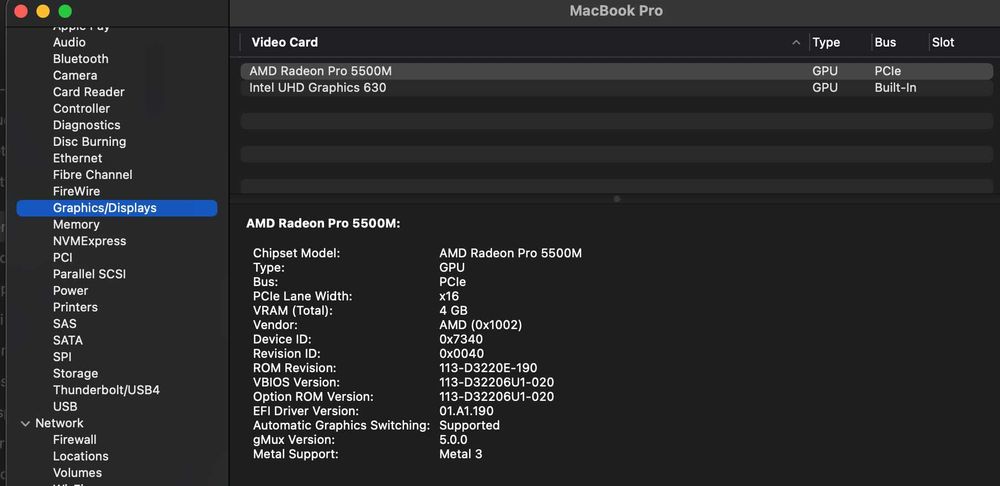The height and width of the screenshot is (486, 1000).
Task: Click the PCIe bus cell in table
Action: click(x=888, y=71)
